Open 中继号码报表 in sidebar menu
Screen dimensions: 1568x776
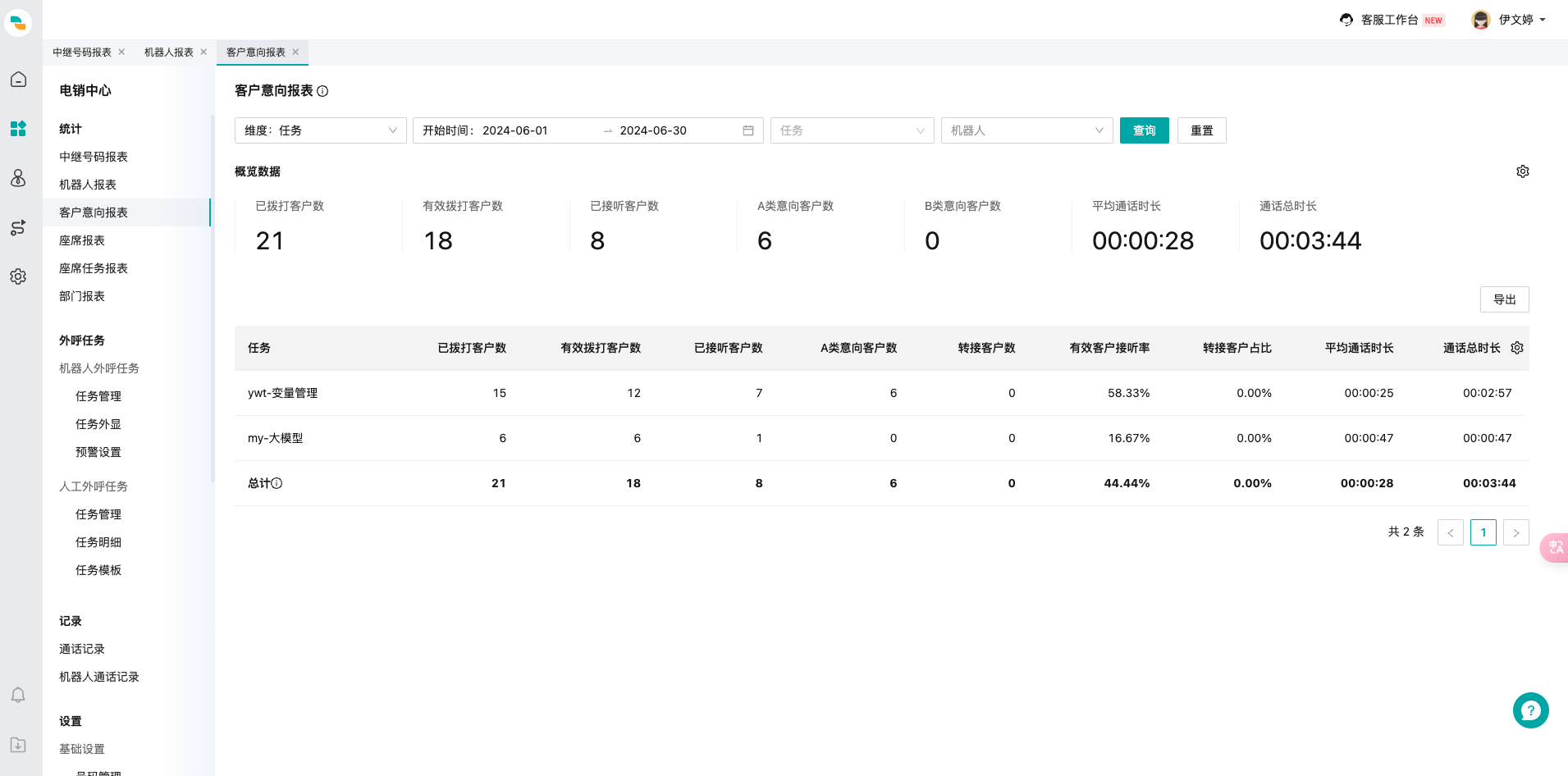point(94,157)
